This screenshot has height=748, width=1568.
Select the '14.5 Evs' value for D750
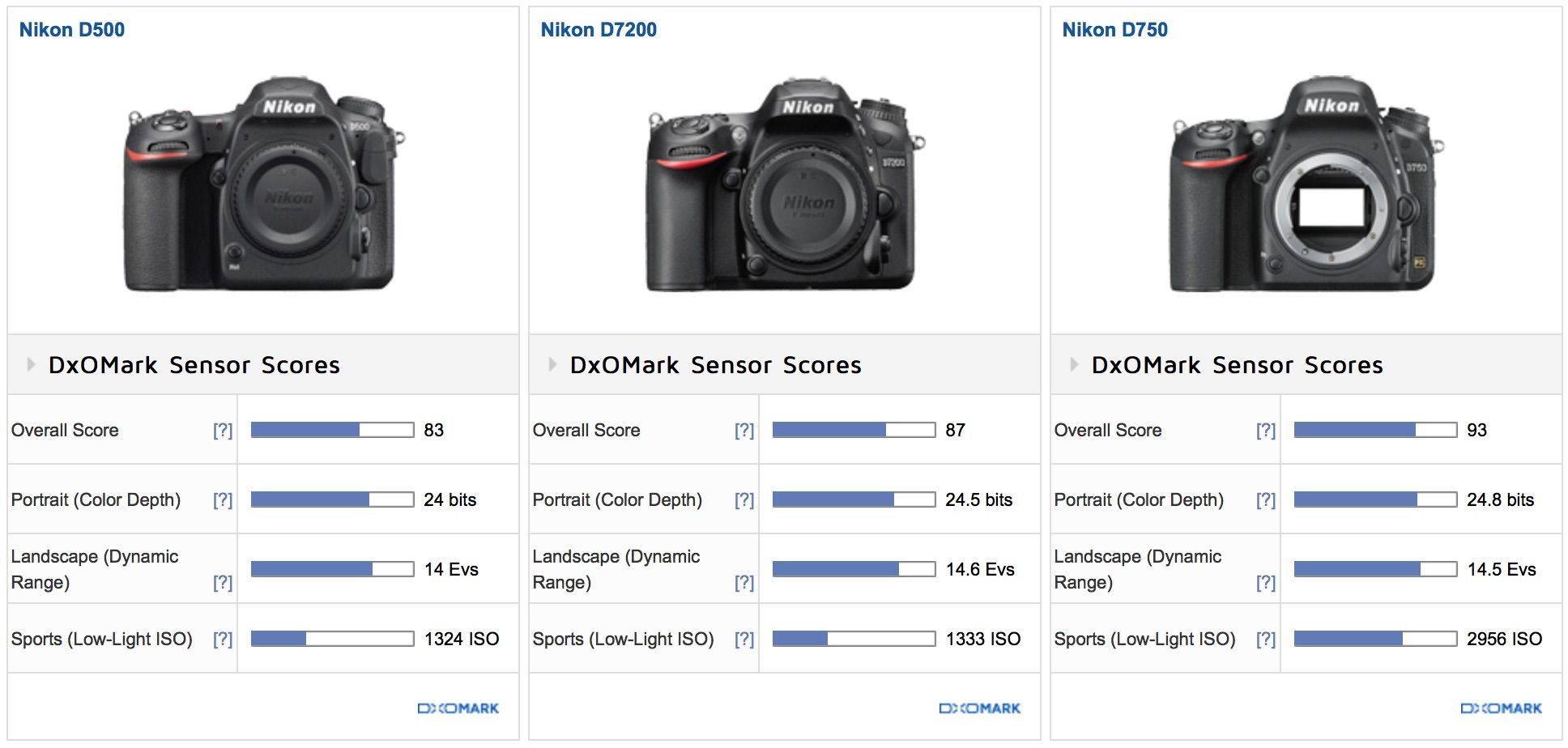tap(1502, 570)
